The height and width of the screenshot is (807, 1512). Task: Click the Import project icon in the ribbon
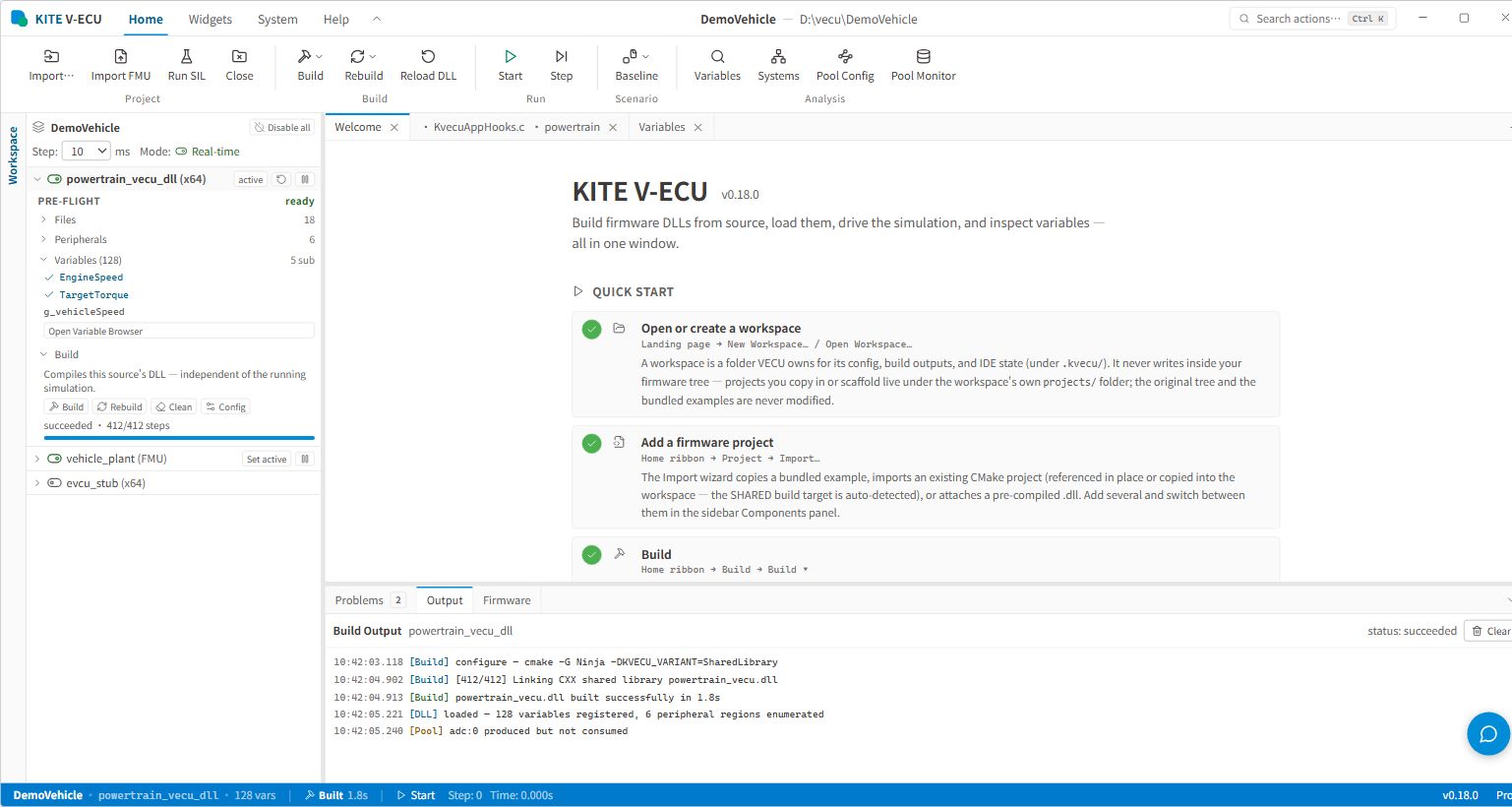coord(51,56)
